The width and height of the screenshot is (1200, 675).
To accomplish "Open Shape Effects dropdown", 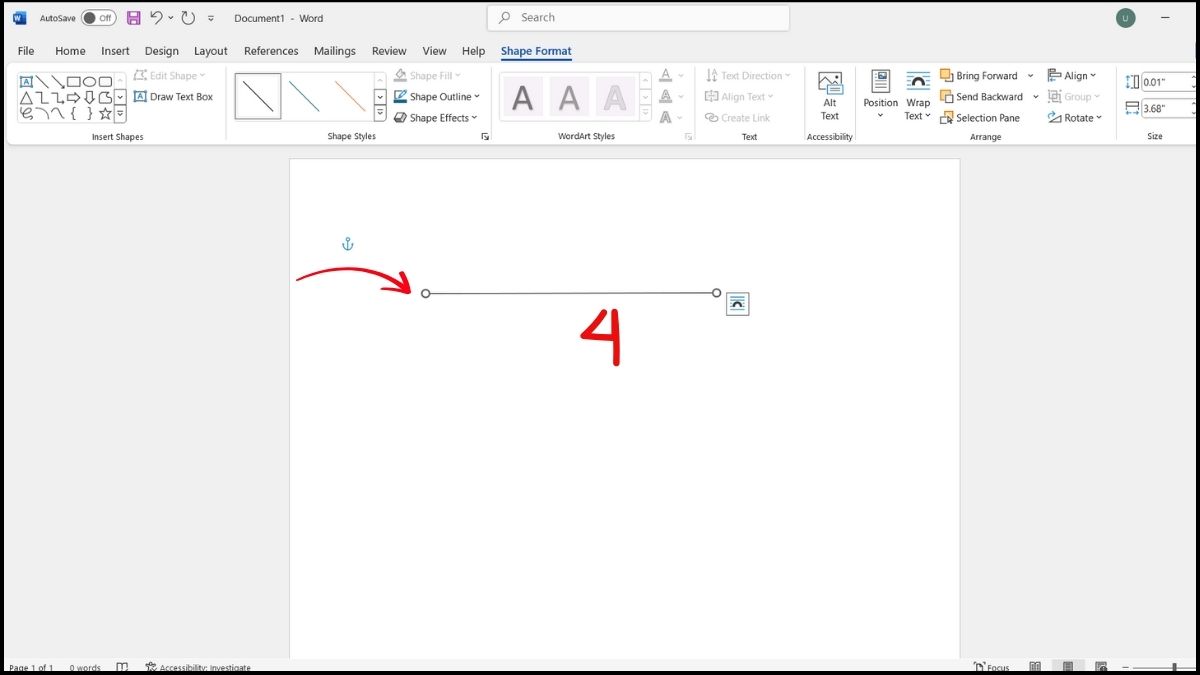I will coord(436,118).
